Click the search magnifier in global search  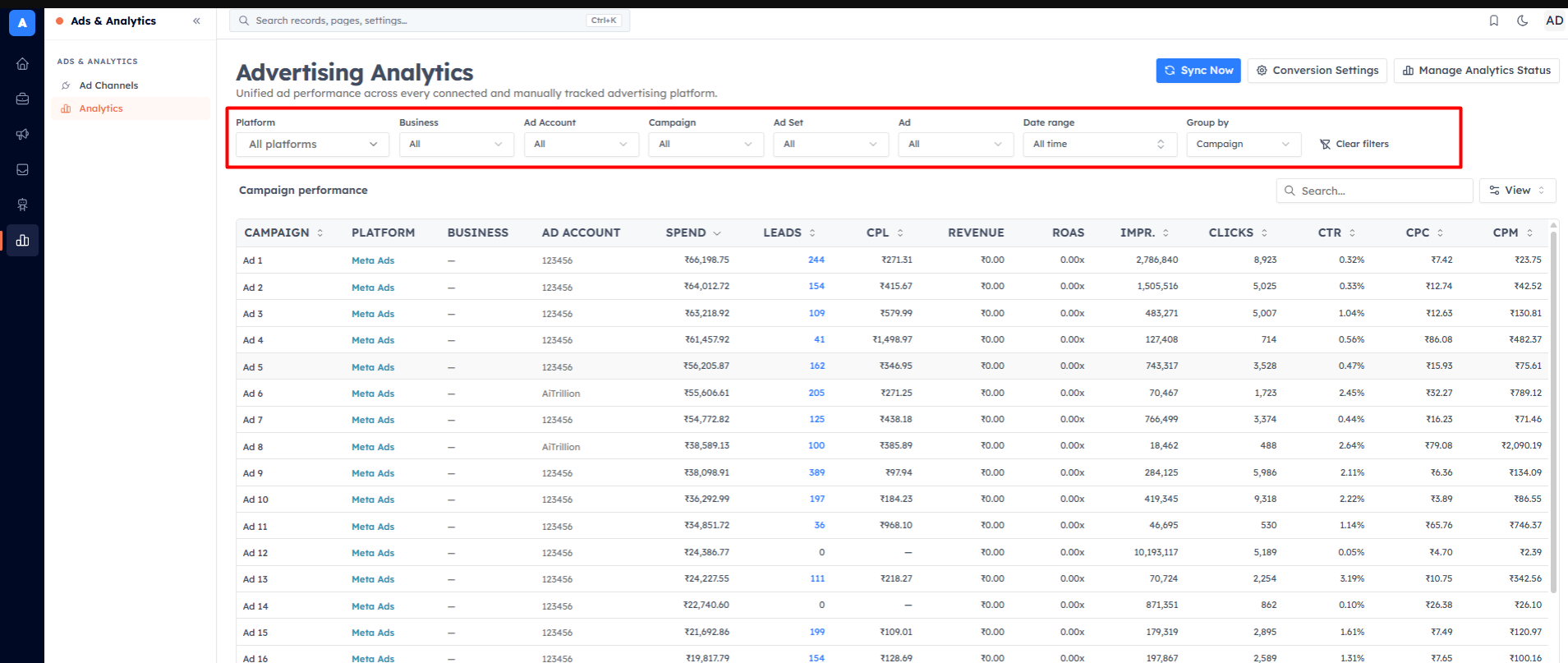244,21
